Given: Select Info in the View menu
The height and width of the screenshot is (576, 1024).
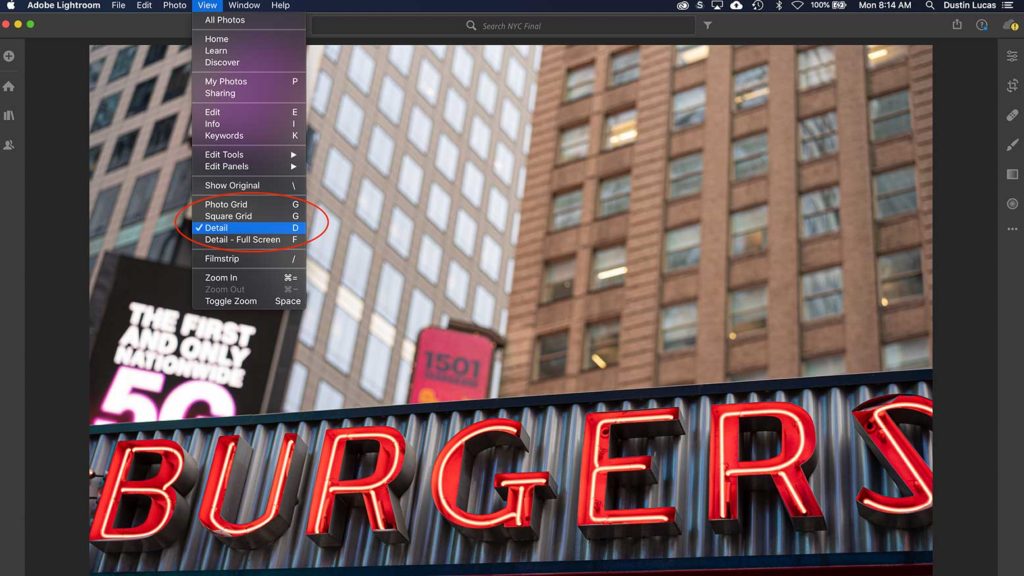Looking at the screenshot, I should coord(248,124).
